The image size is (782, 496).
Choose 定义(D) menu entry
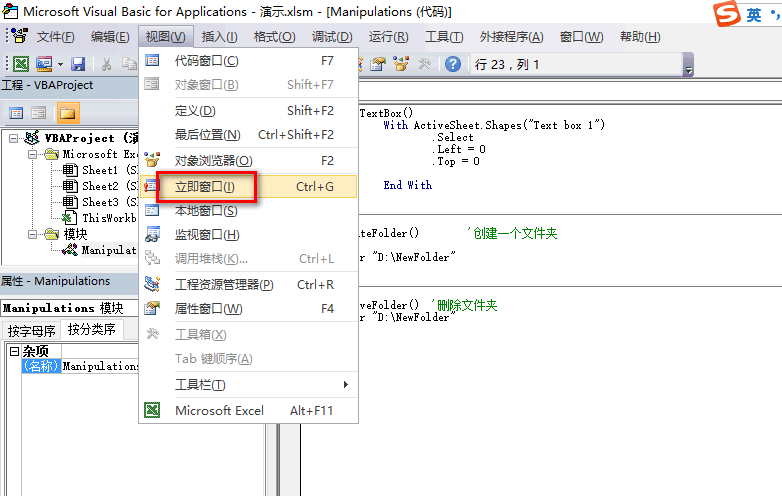click(248, 111)
